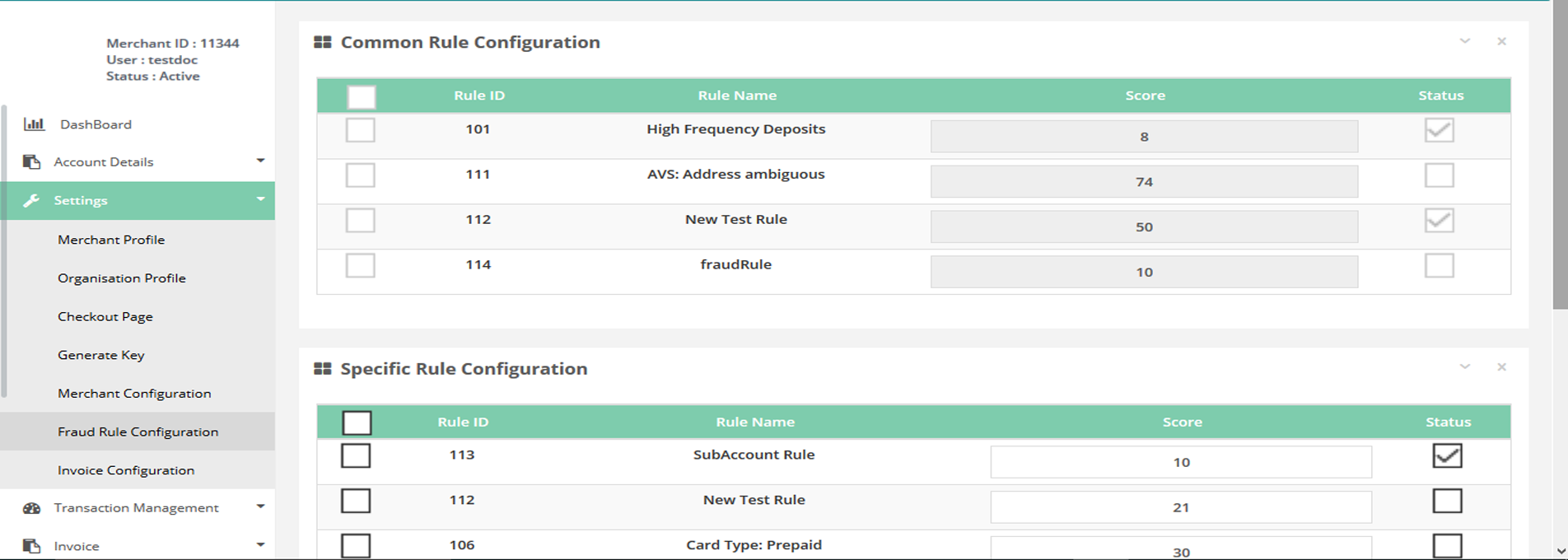Close the Common Rule Configuration panel
This screenshot has width=1568, height=560.
click(x=1501, y=41)
